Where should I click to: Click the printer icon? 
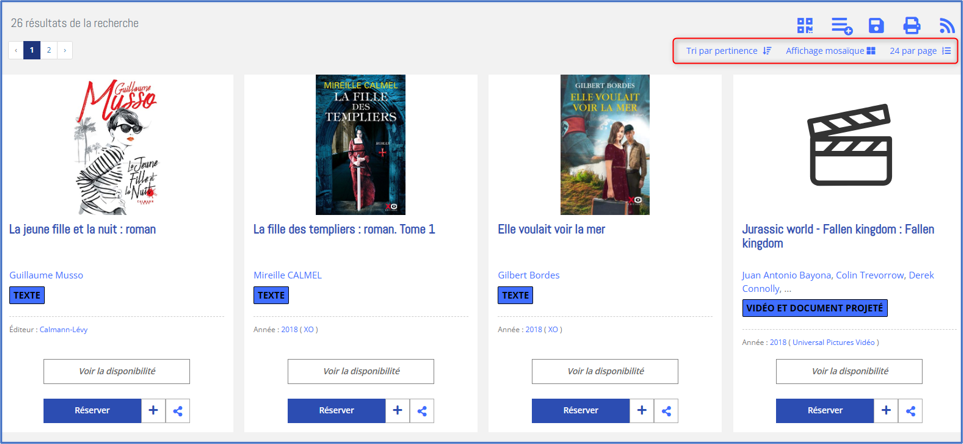pyautogui.click(x=911, y=26)
